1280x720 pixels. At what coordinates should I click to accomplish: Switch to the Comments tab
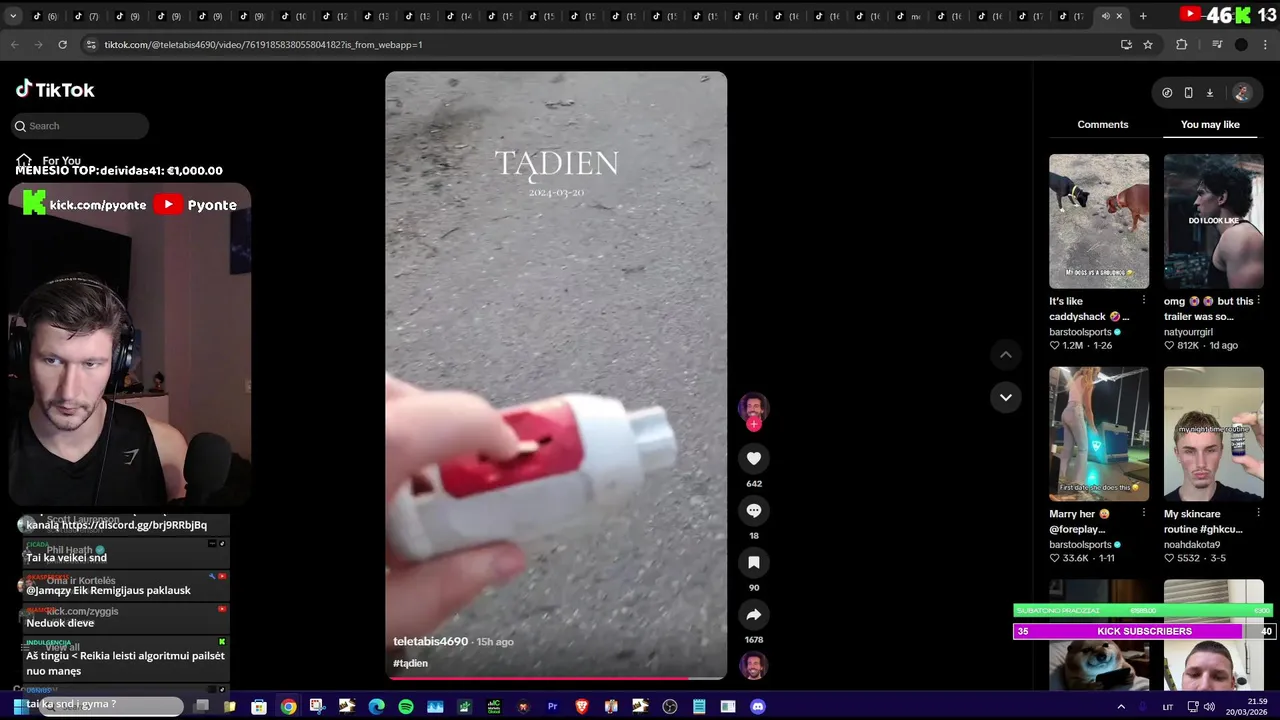pos(1103,124)
